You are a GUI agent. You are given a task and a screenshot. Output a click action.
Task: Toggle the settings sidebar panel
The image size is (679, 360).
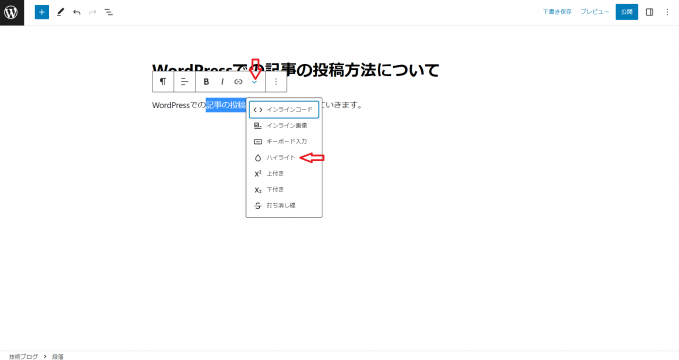click(650, 12)
